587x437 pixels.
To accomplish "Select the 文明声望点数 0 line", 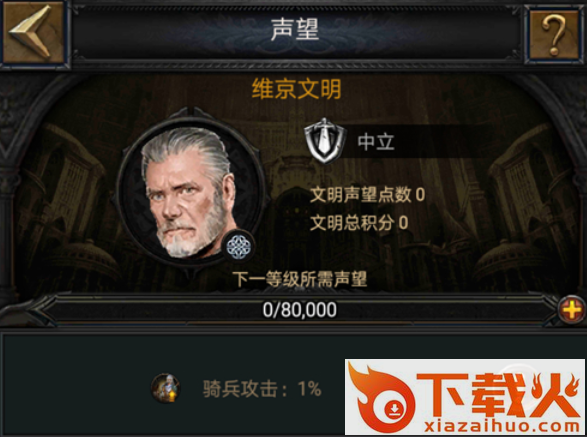I will pos(367,195).
